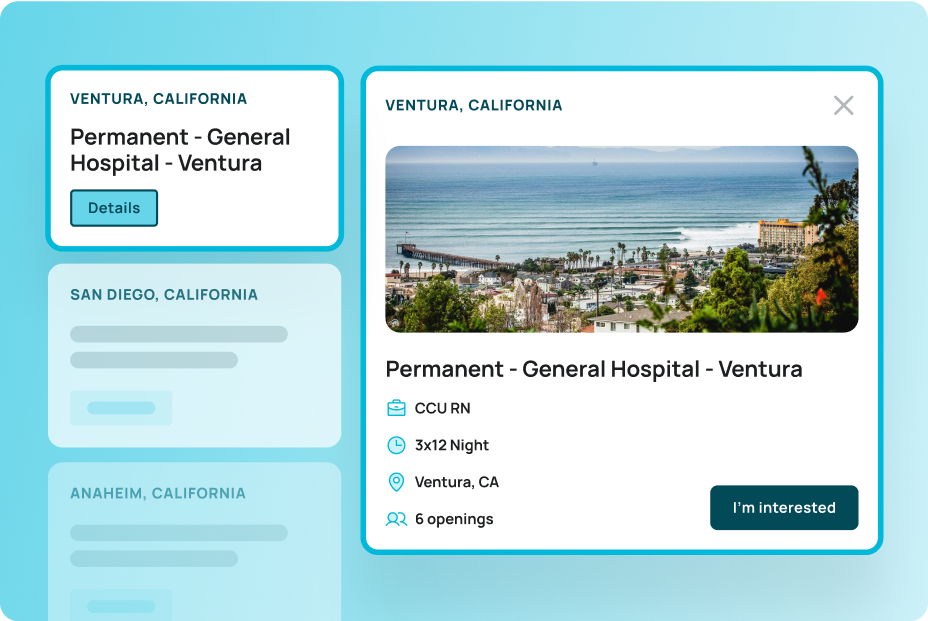Viewport: 928px width, 621px height.
Task: Click the 6 openings text
Action: click(453, 519)
